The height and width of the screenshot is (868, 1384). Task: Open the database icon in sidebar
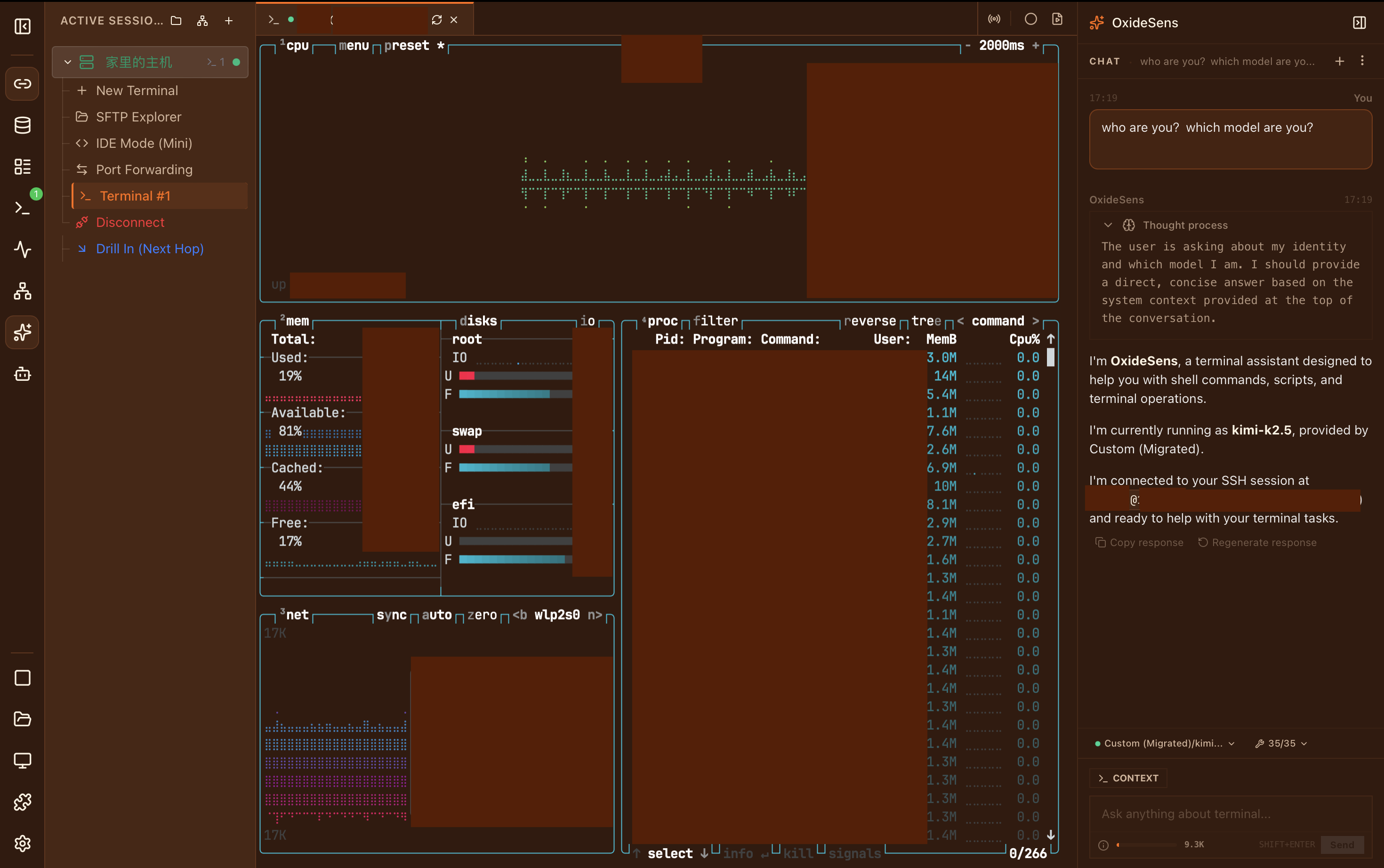point(23,125)
